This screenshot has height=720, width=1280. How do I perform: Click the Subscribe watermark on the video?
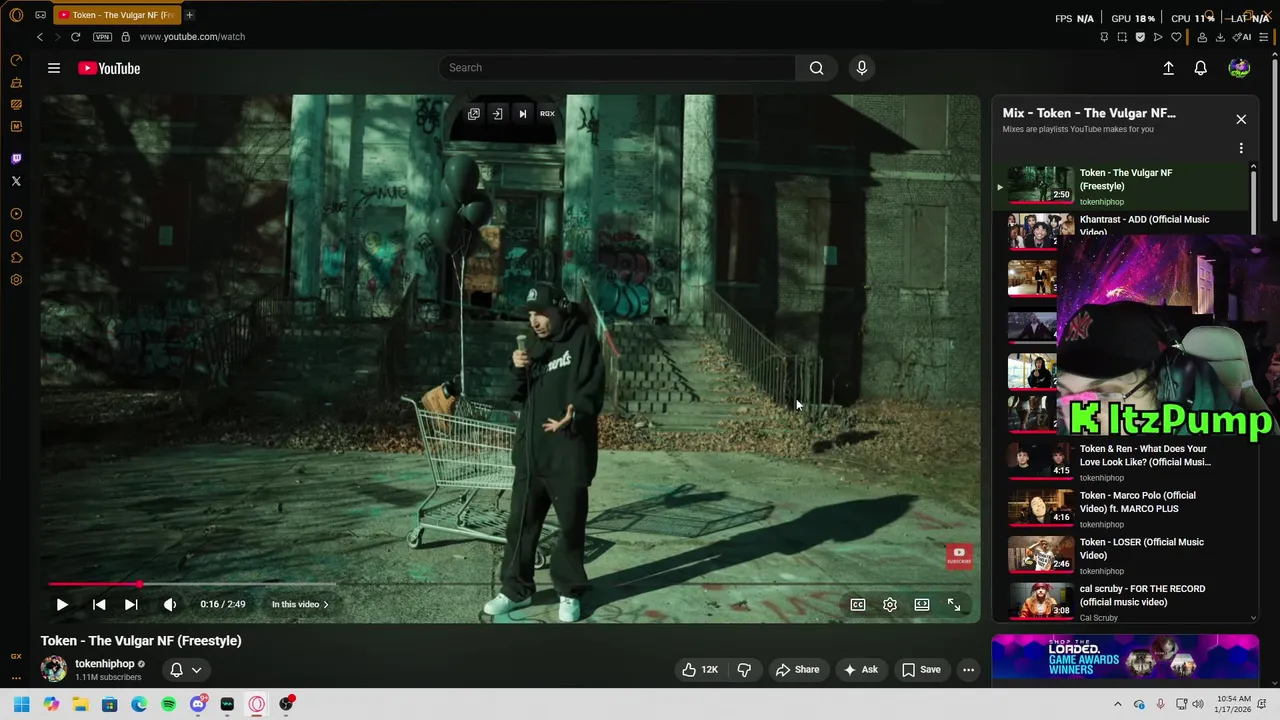(959, 556)
